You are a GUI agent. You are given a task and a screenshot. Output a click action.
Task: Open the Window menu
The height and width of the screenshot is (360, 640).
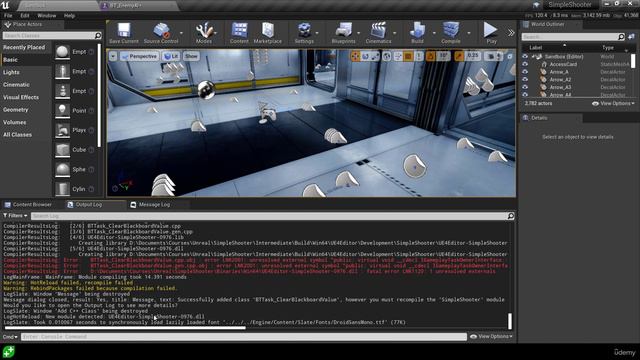pos(47,16)
